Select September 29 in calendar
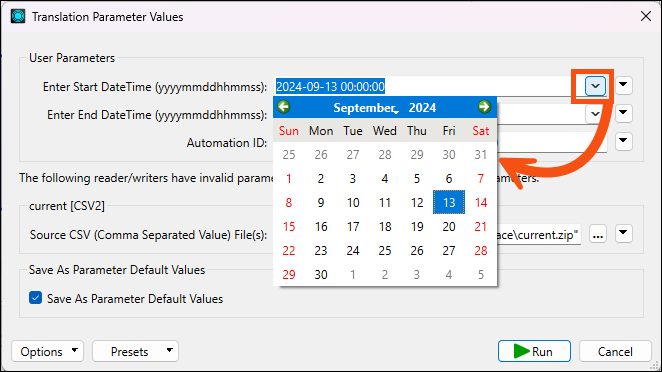 pyautogui.click(x=289, y=275)
